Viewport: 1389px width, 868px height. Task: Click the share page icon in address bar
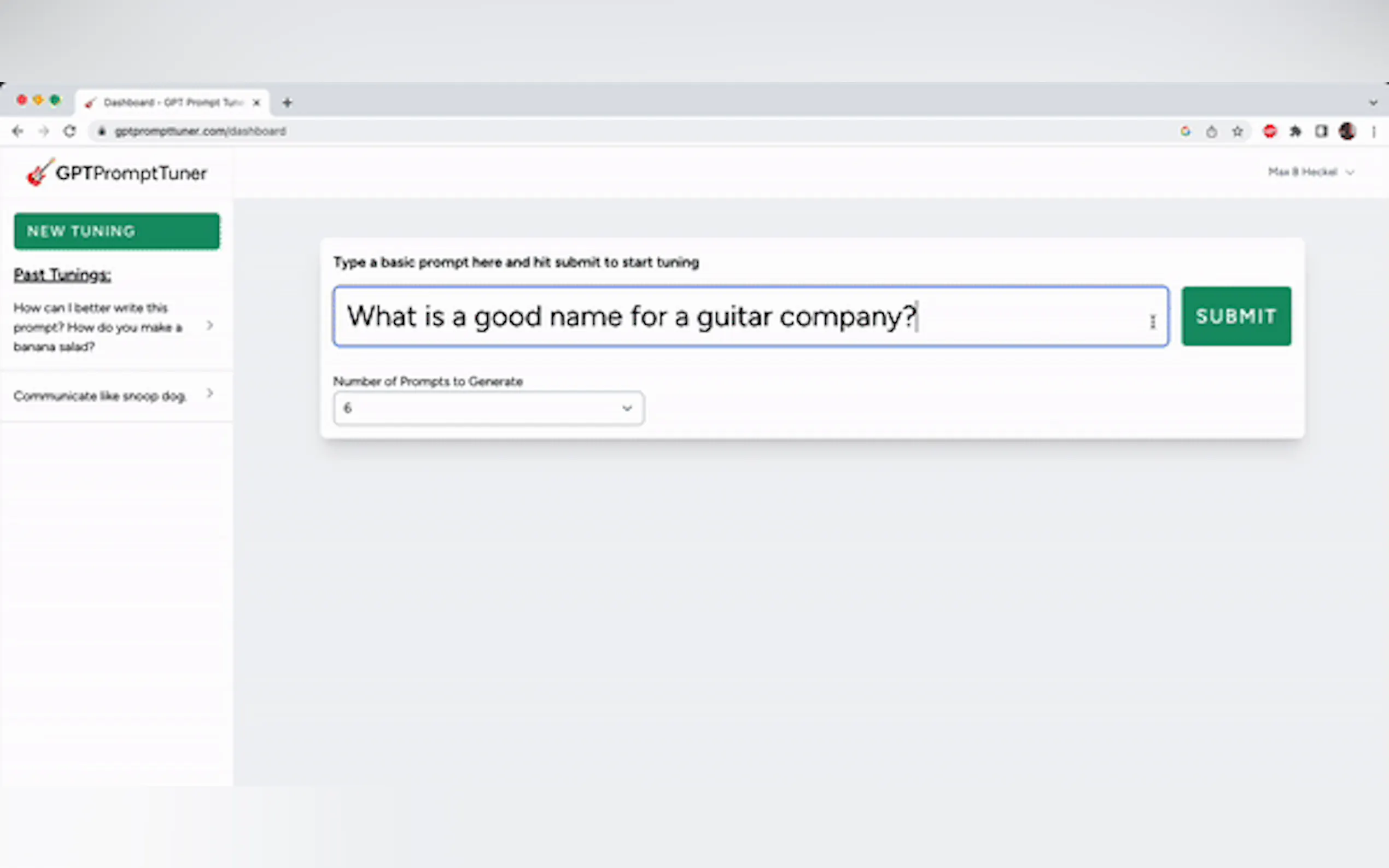(1212, 132)
